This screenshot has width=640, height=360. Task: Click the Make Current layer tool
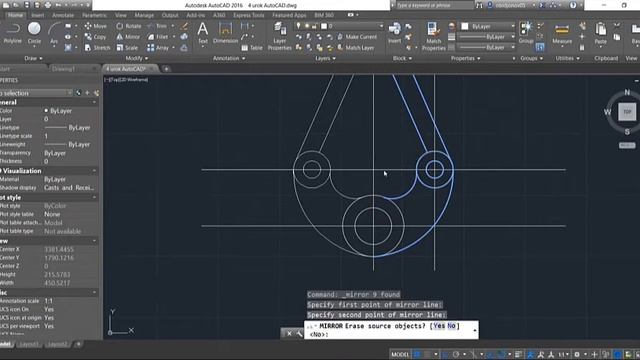tap(357, 37)
